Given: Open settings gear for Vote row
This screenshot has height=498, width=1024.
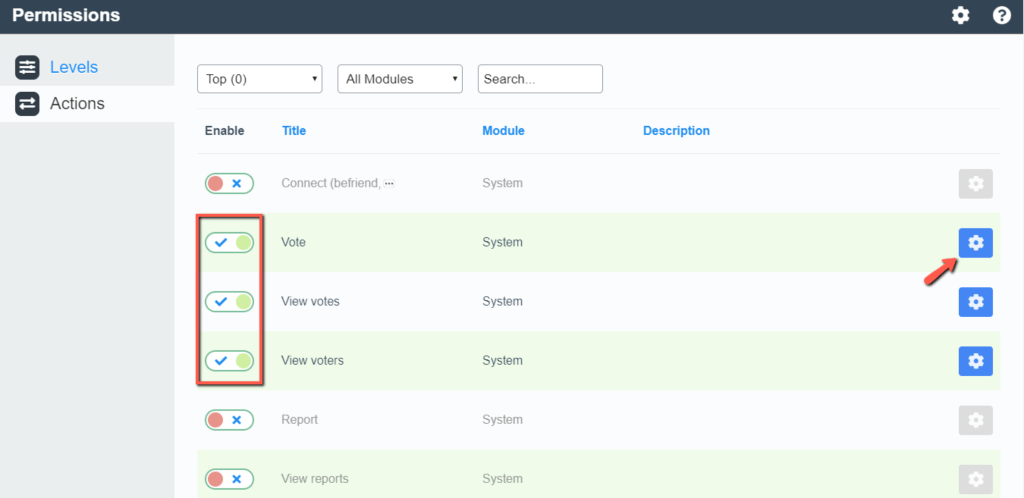Looking at the screenshot, I should (x=976, y=243).
